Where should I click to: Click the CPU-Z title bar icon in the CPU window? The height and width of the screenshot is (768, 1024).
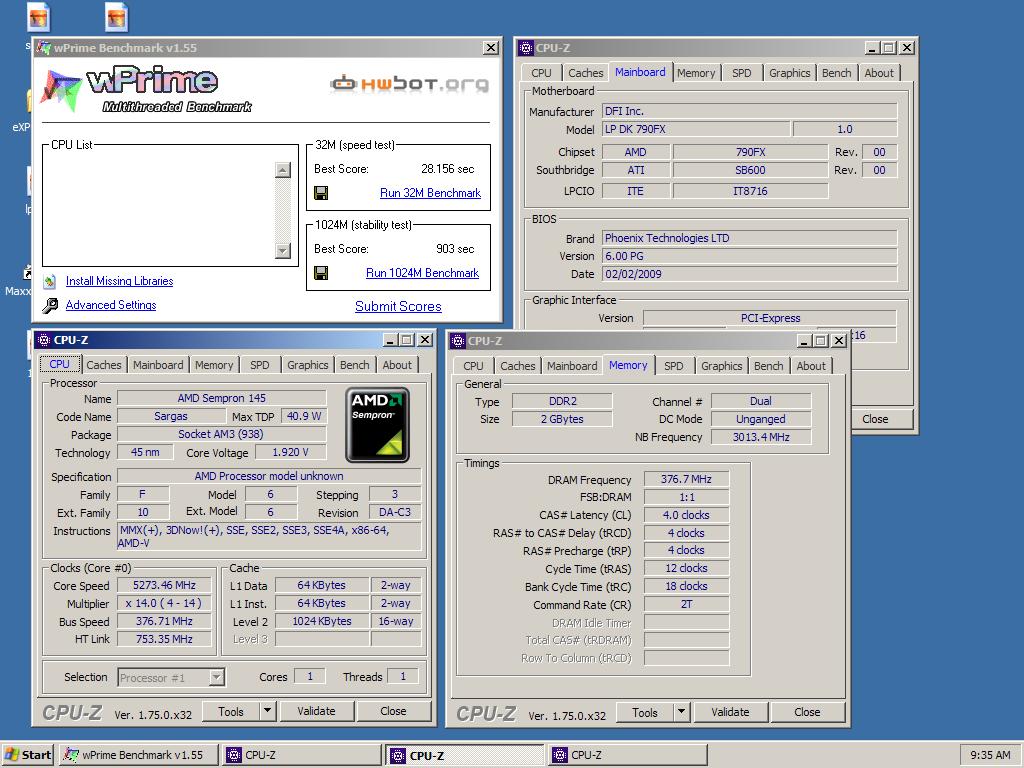44,340
